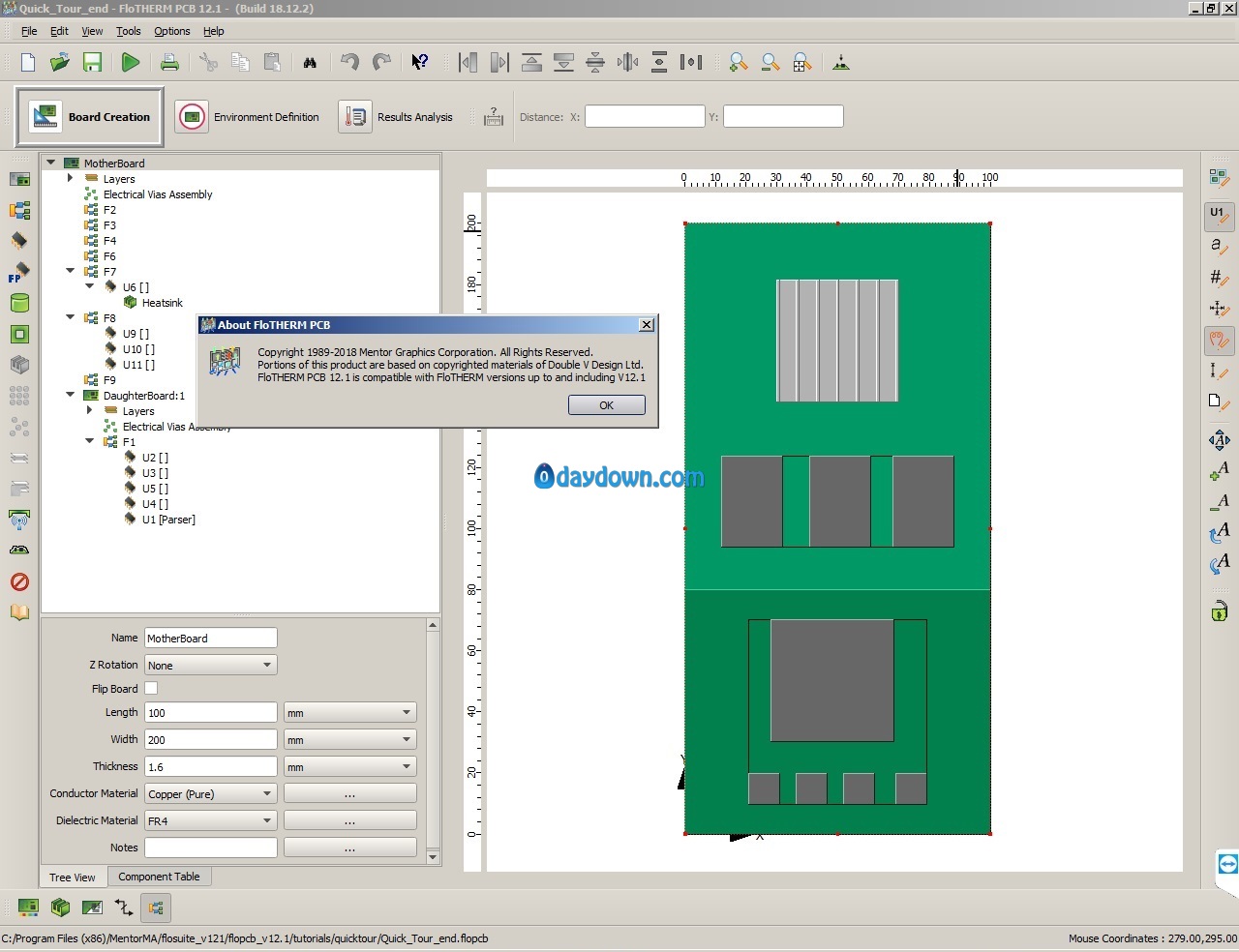Tick the Flip Board checkbox
This screenshot has height=952, width=1239.
point(151,689)
